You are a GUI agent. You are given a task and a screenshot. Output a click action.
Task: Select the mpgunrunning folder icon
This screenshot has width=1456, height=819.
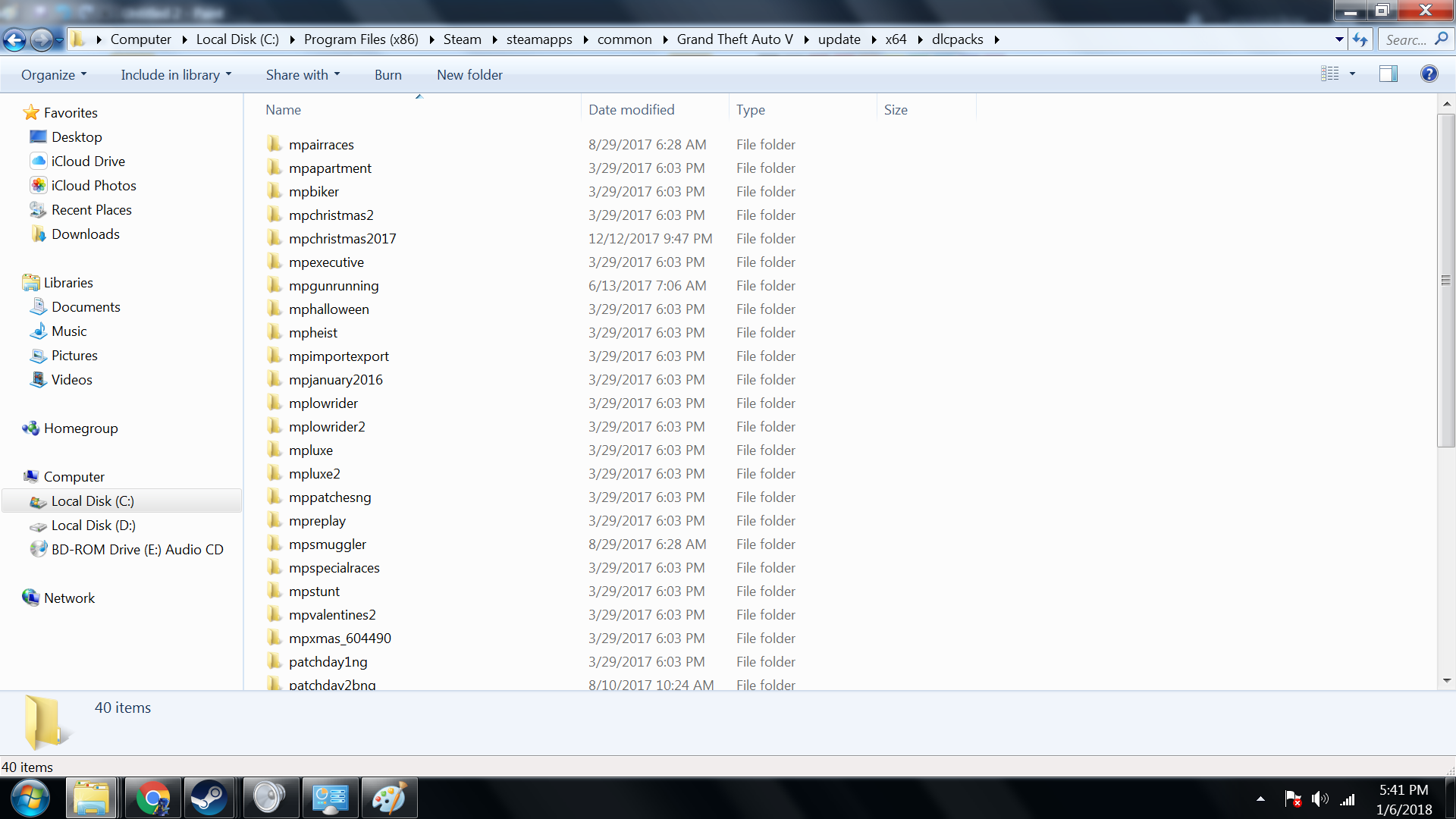(275, 285)
